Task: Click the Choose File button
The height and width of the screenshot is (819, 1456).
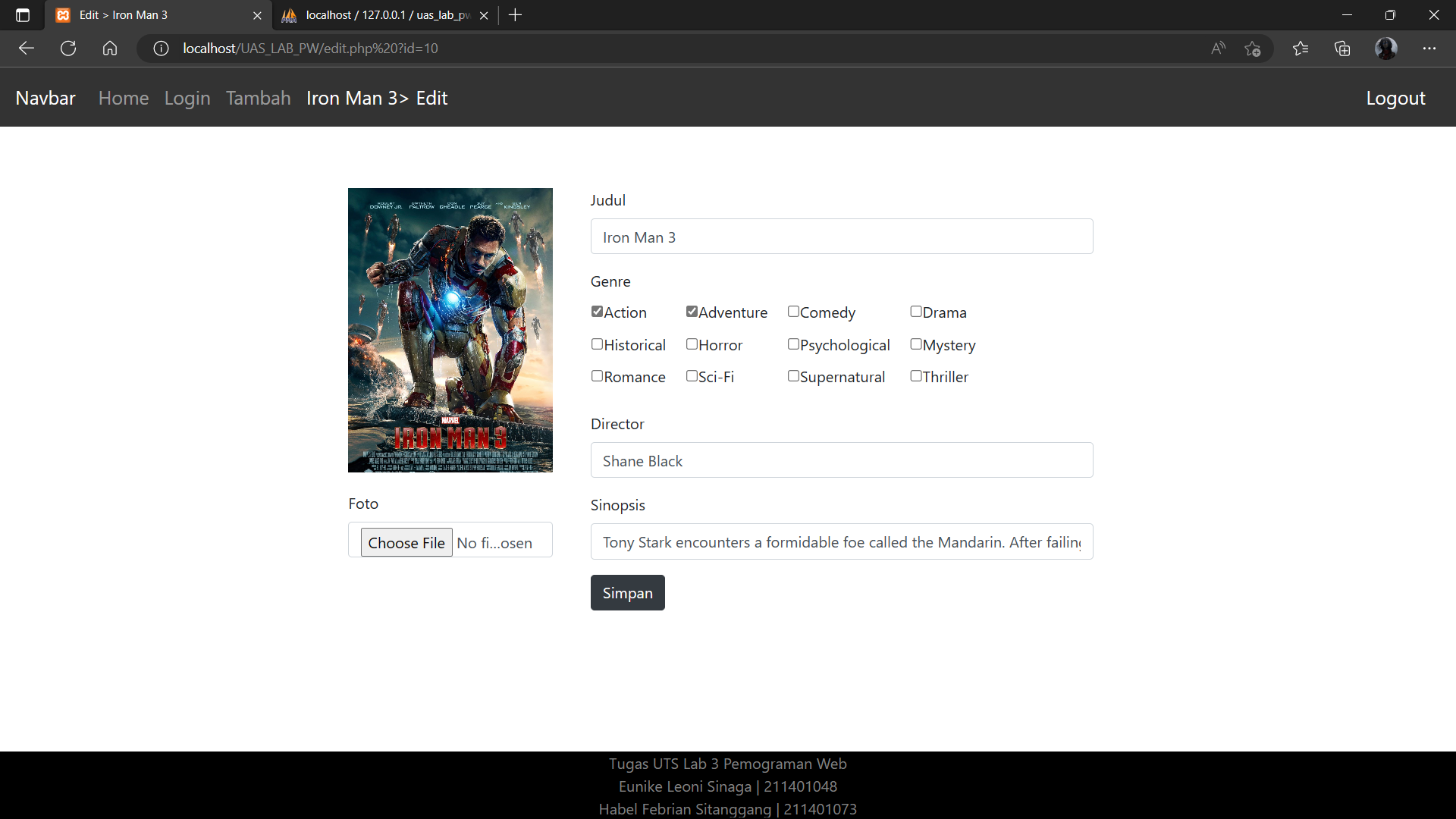Action: [x=406, y=543]
